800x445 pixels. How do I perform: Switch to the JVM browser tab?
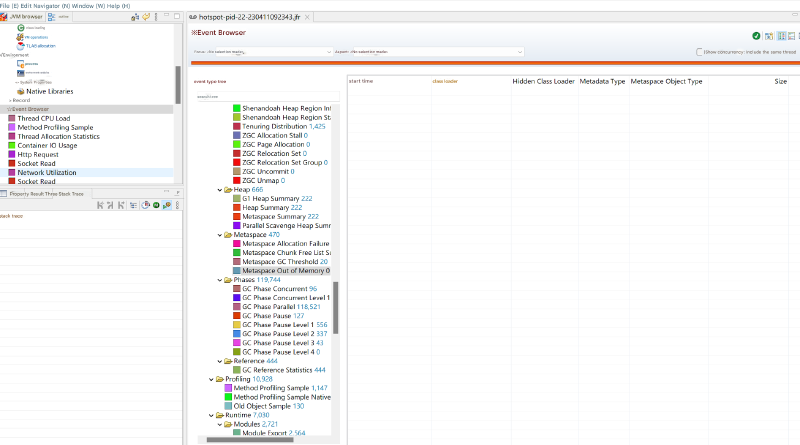click(22, 17)
